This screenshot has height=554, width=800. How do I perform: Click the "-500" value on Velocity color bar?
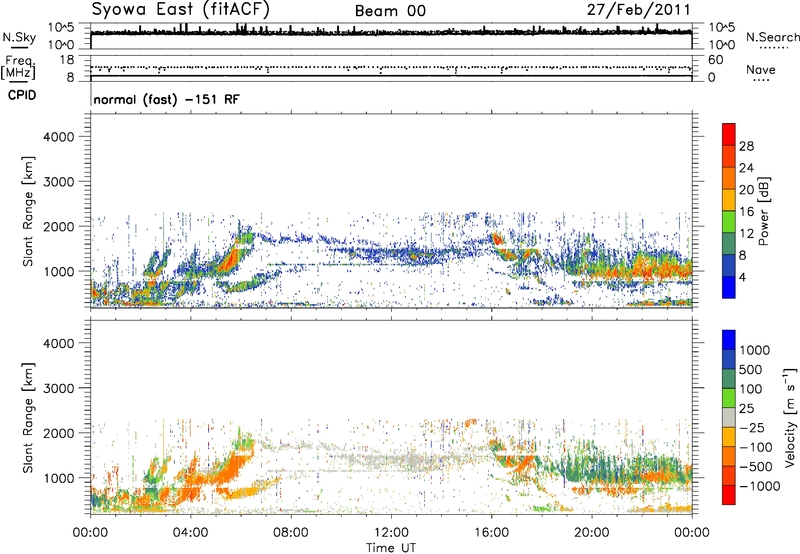coord(756,467)
